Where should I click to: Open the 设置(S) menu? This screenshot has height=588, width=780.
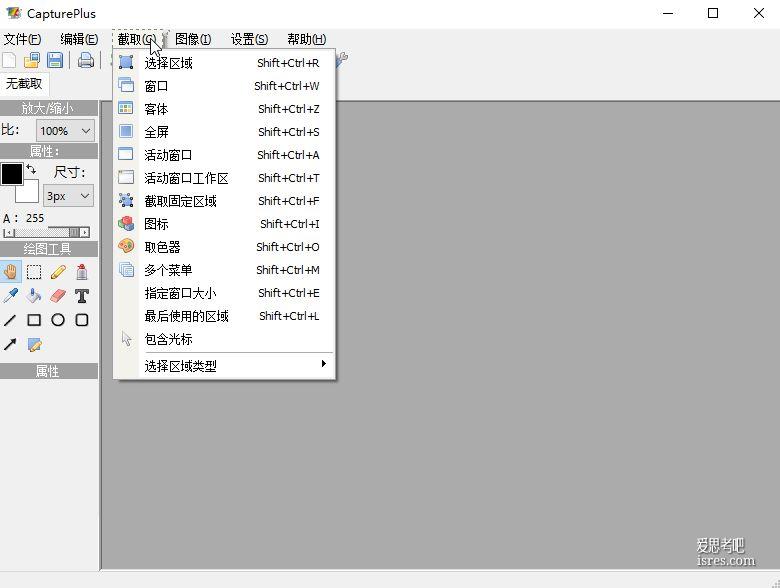coord(249,39)
